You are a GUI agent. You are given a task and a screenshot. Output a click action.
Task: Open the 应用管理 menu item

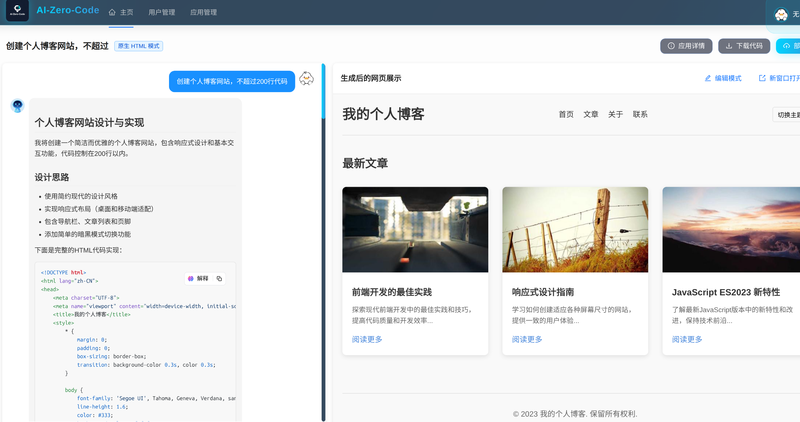[x=204, y=12]
